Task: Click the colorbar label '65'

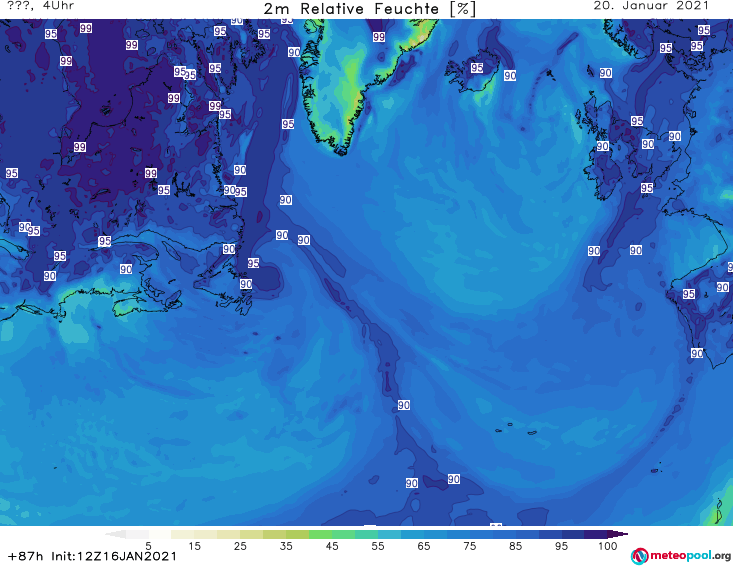Action: 424,546
